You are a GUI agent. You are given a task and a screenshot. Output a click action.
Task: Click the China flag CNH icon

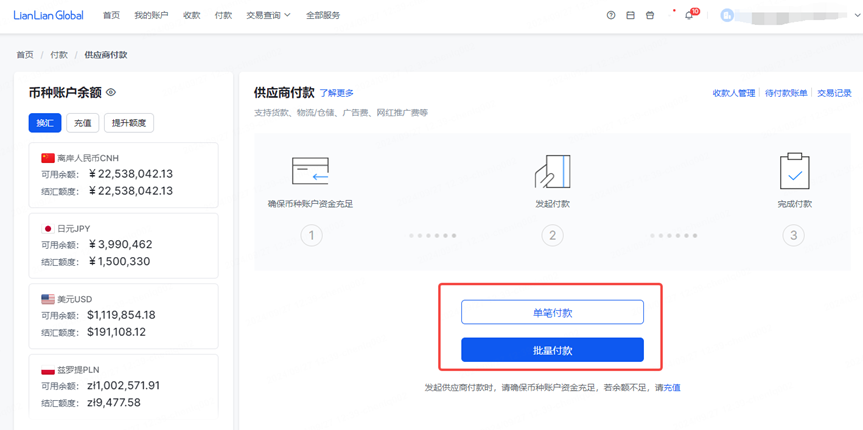(x=48, y=158)
